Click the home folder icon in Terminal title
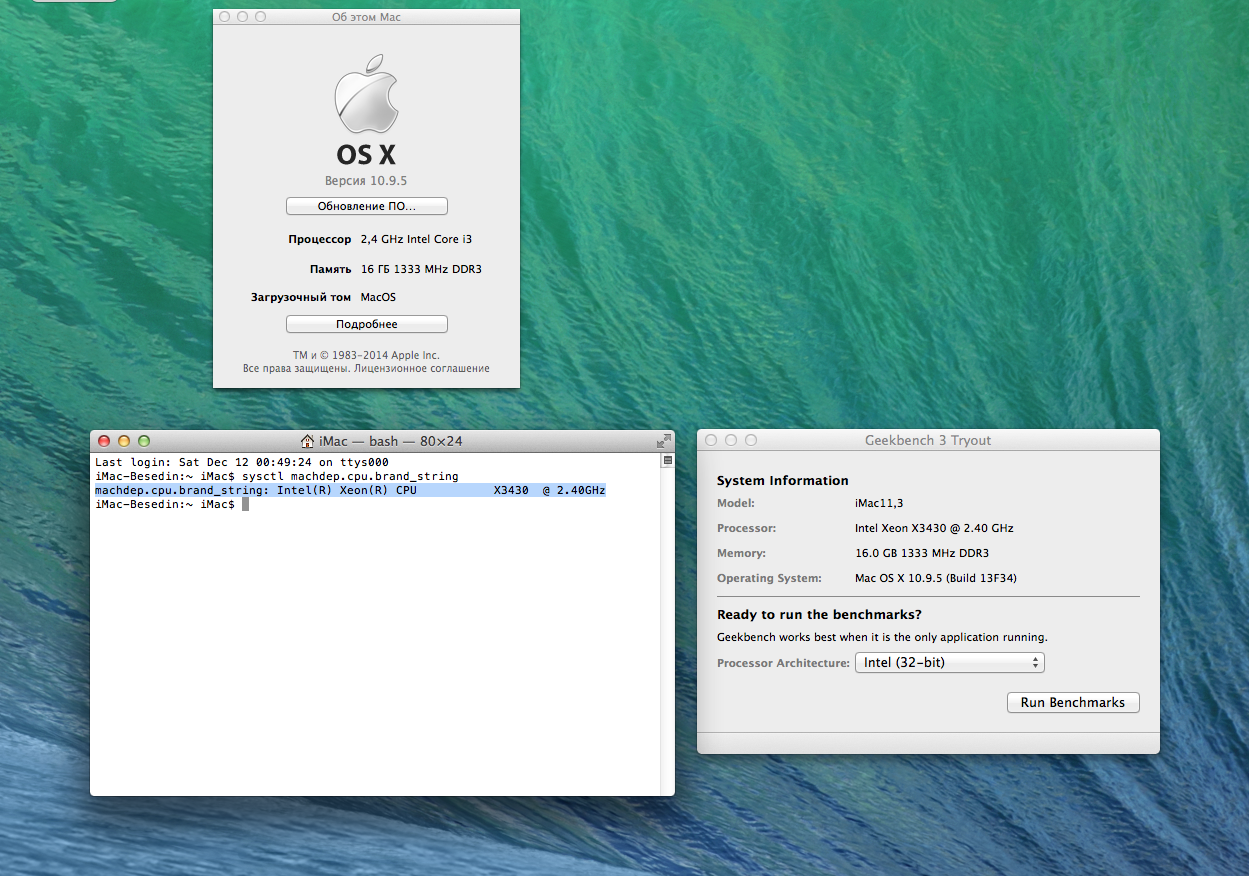Image resolution: width=1249 pixels, height=876 pixels. pyautogui.click(x=308, y=441)
